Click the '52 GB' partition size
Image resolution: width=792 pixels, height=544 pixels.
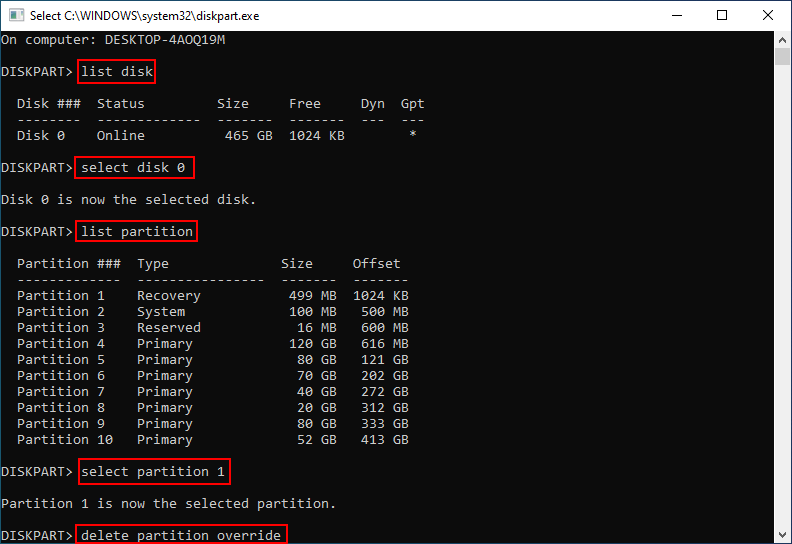(317, 440)
